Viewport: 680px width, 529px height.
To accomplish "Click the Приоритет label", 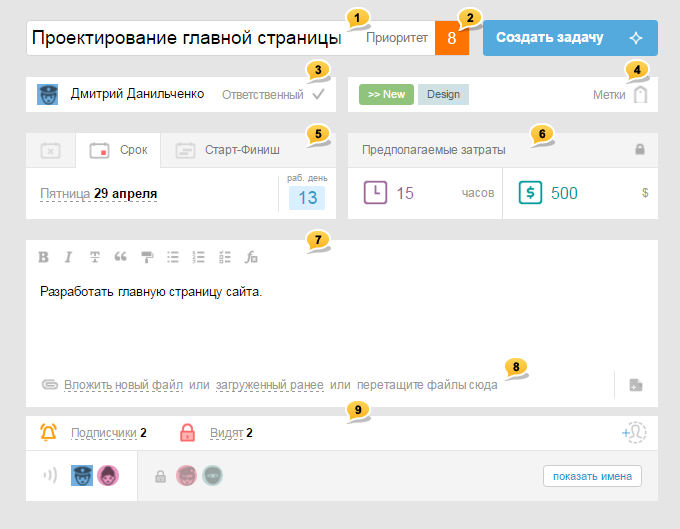I will 397,38.
